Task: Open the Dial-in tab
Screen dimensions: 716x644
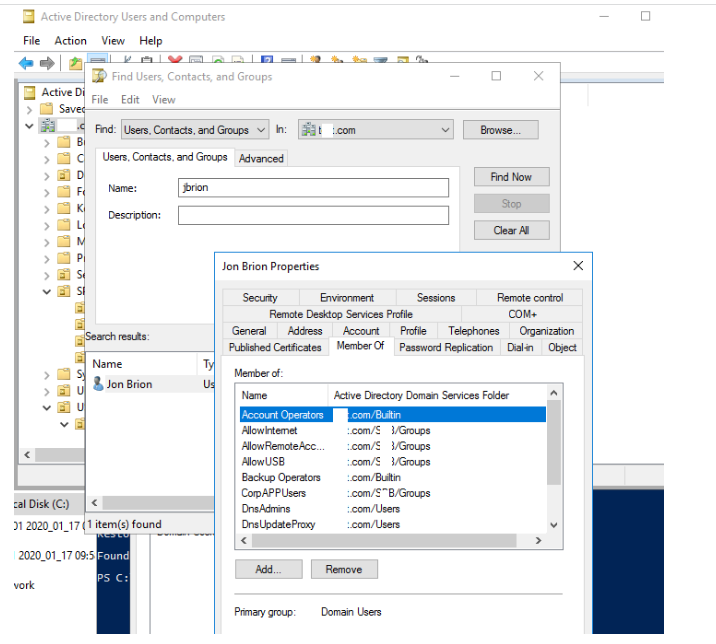Action: pos(520,348)
